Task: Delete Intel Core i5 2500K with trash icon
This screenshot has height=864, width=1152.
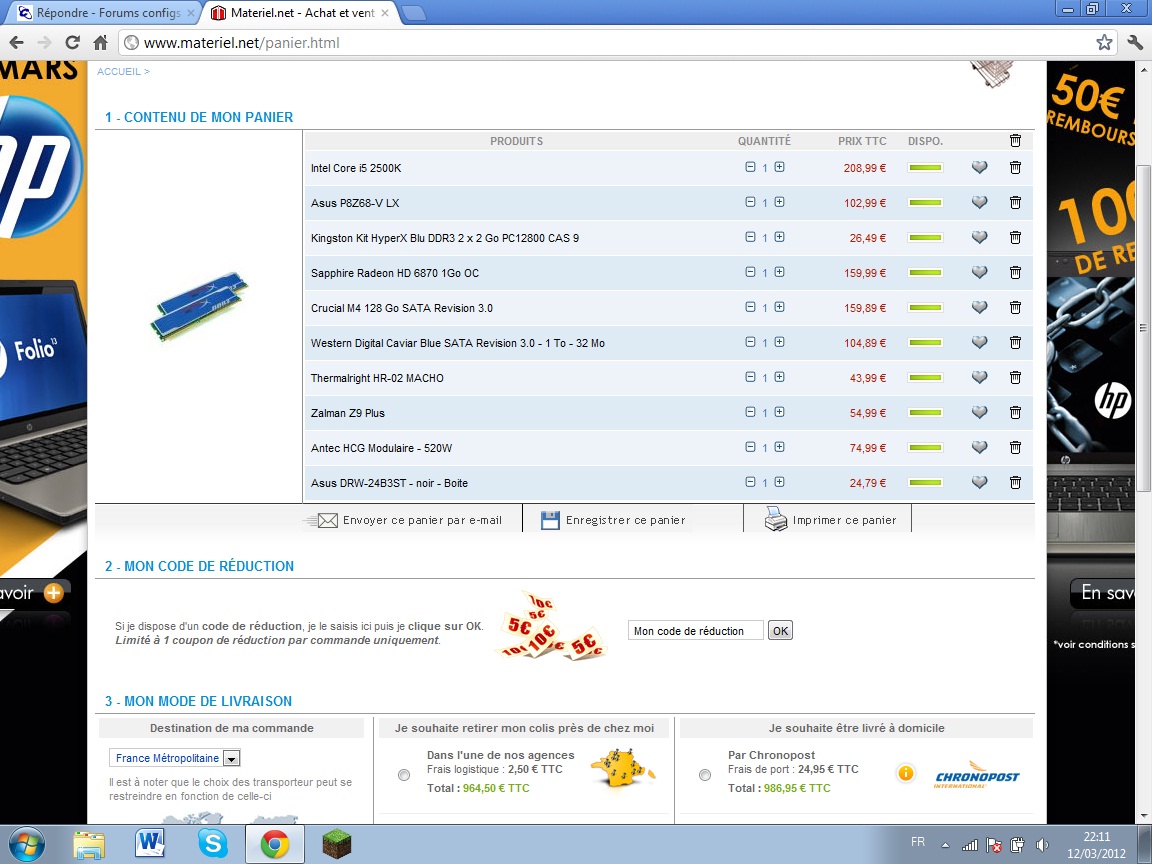Action: [x=1015, y=168]
